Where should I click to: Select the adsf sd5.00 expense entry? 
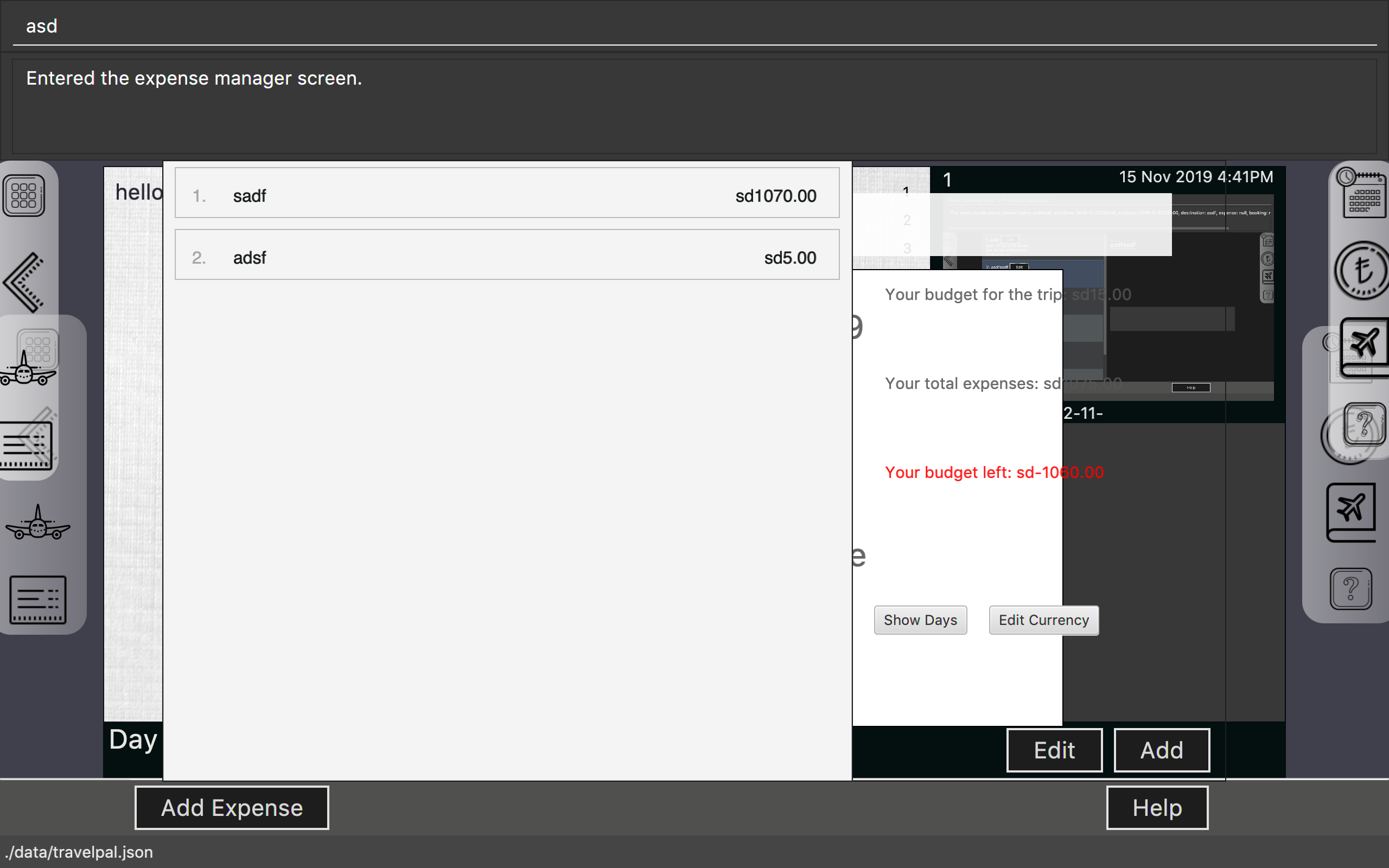[507, 255]
